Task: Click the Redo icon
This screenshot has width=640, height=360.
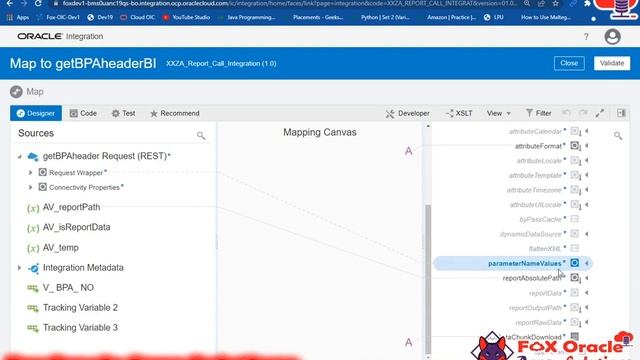Action: [583, 113]
